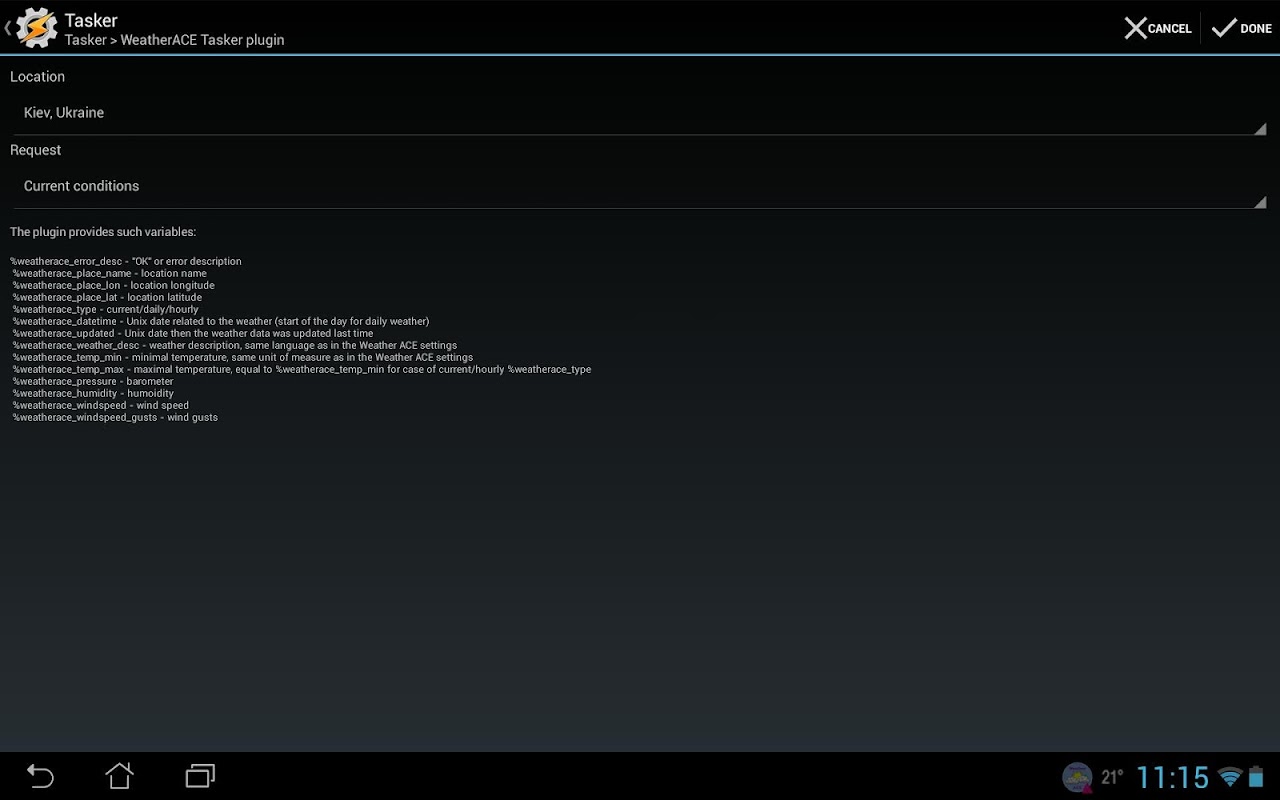Screen dimensions: 1280x800
Task: Tap the Tasker title text
Action: [x=91, y=20]
